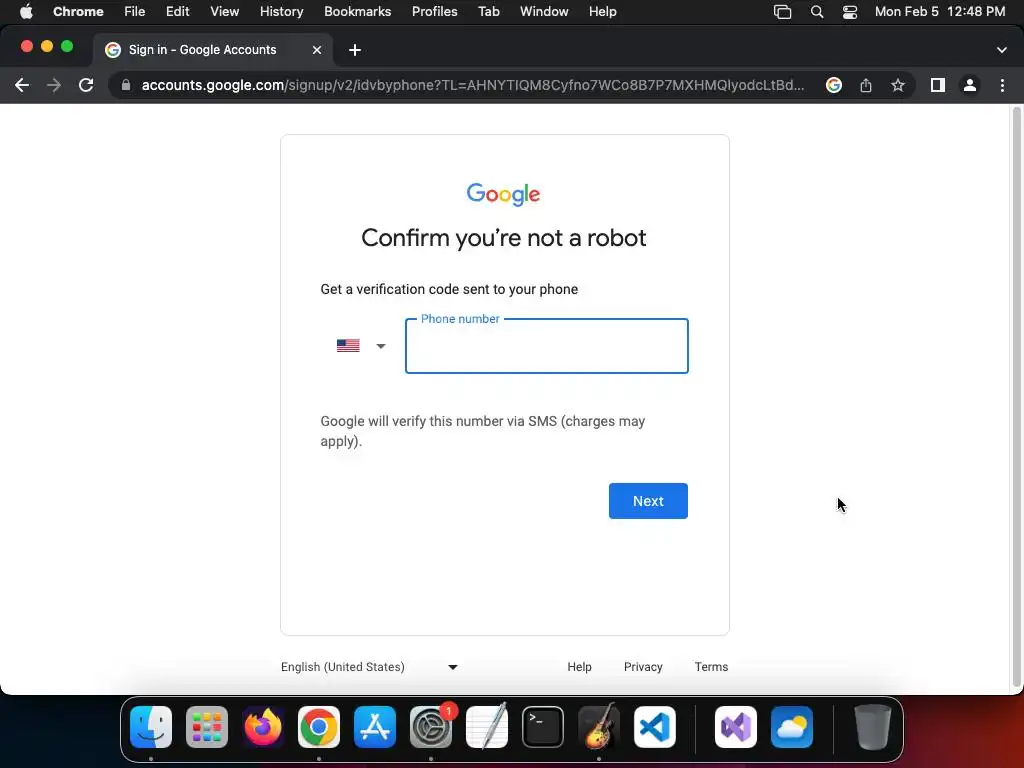Go back using the browser back arrow
Viewport: 1024px width, 768px height.
pyautogui.click(x=22, y=85)
